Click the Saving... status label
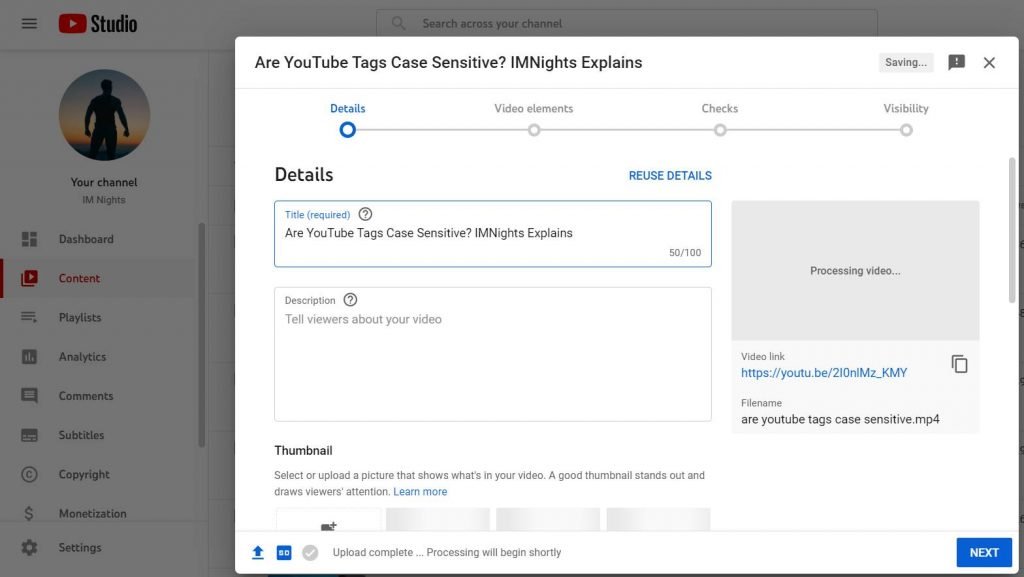Image resolution: width=1024 pixels, height=577 pixels. [906, 62]
